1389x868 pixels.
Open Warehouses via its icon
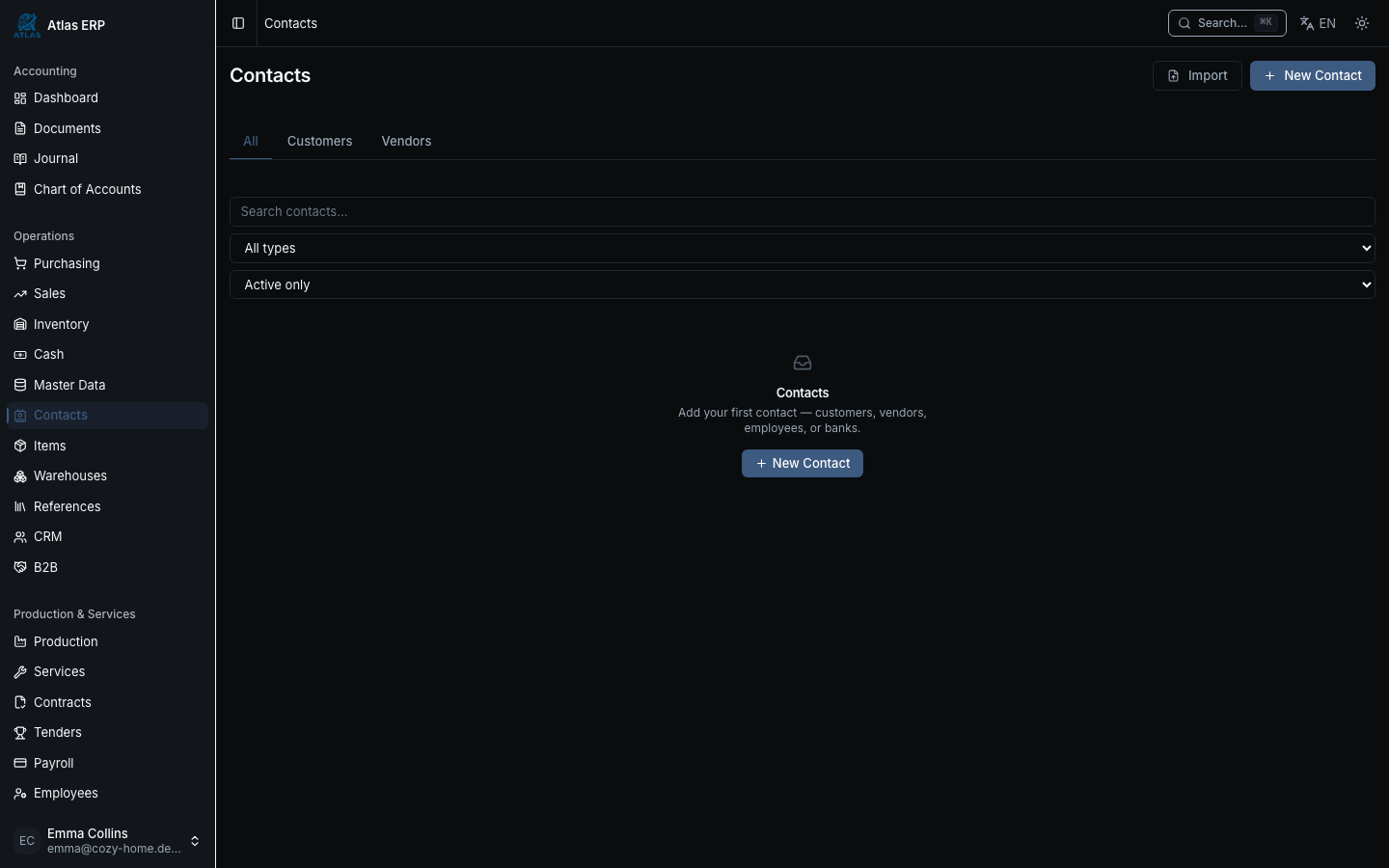click(x=20, y=476)
